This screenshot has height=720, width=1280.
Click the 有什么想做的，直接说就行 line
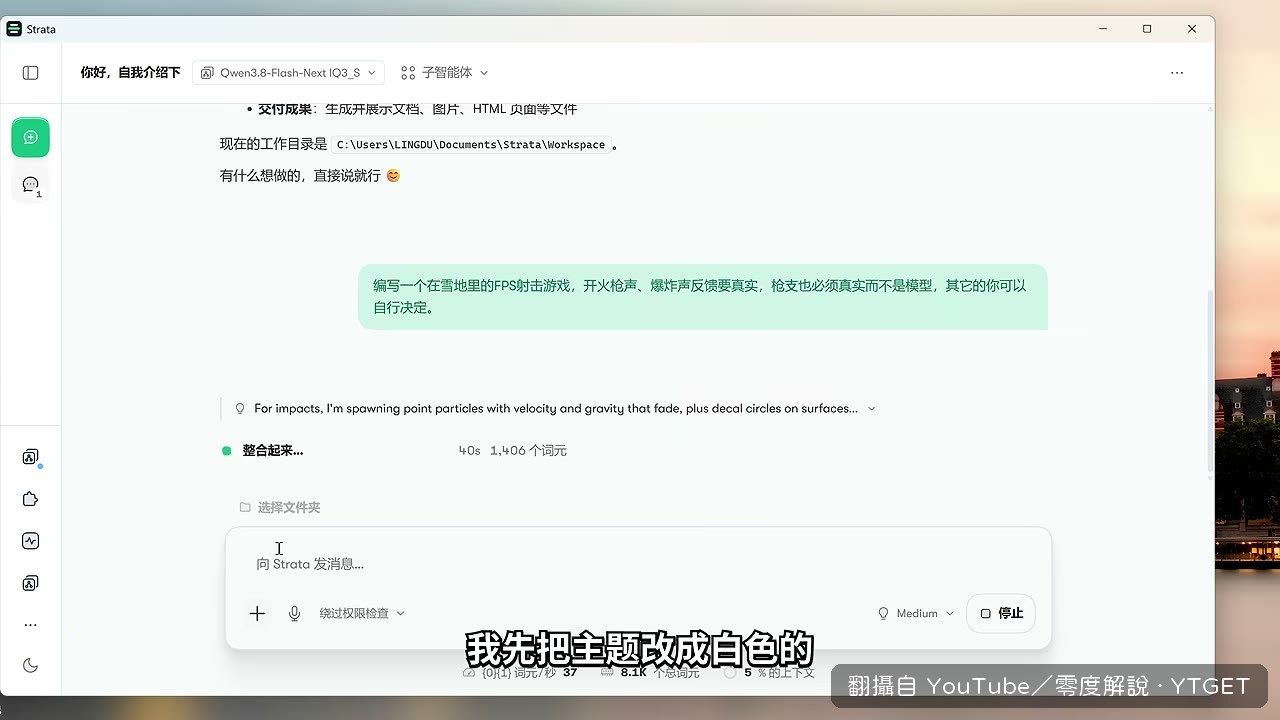(x=310, y=175)
